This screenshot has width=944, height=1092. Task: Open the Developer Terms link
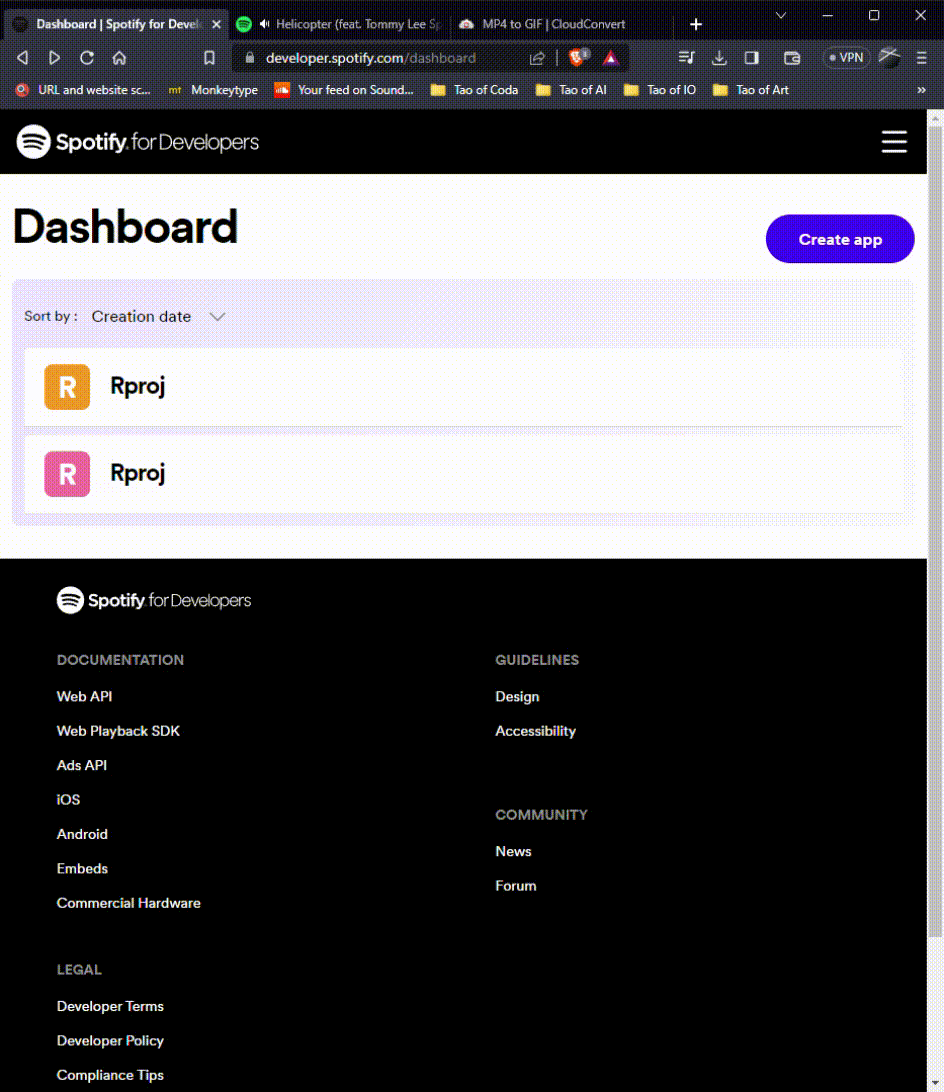[x=110, y=1006]
